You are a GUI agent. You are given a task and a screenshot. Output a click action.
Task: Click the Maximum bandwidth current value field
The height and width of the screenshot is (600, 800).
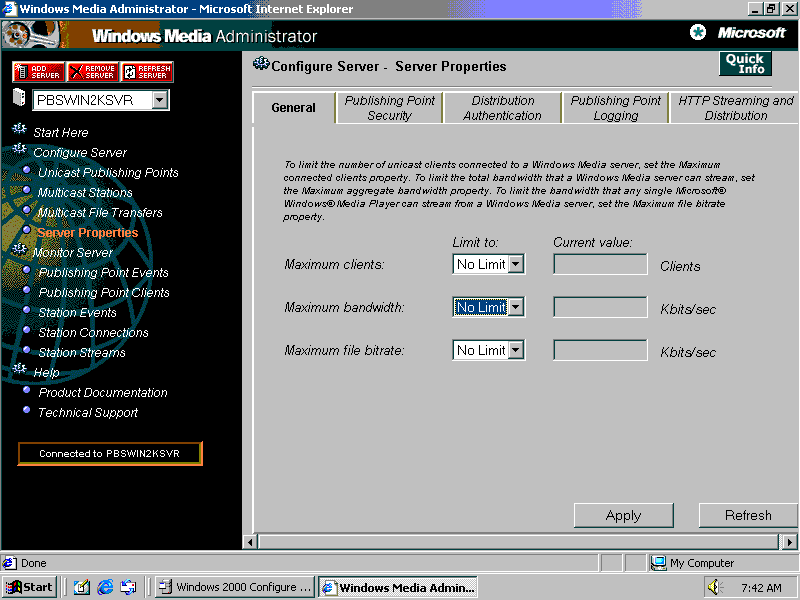[x=600, y=307]
